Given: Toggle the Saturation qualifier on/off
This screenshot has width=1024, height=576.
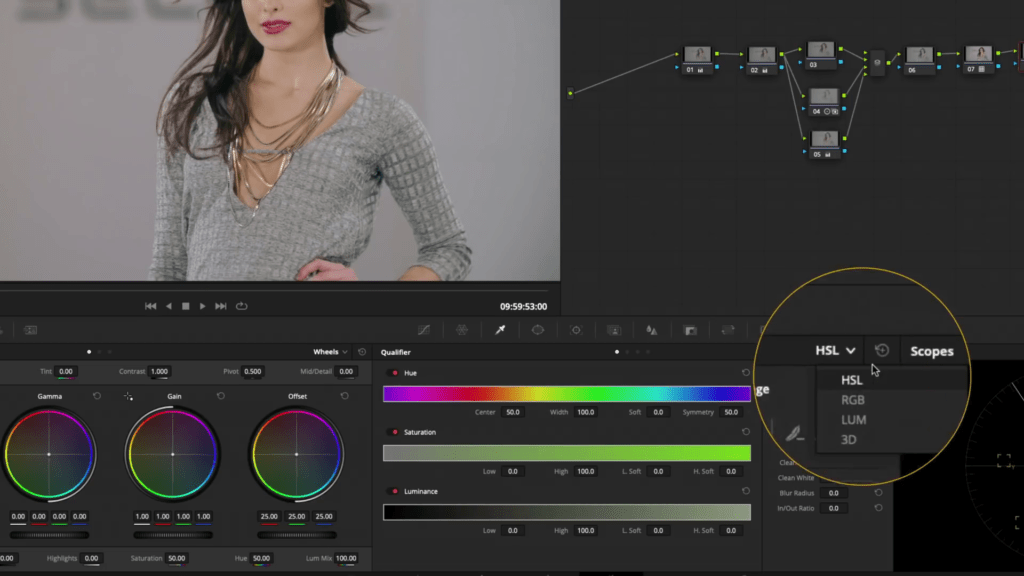Looking at the screenshot, I should tap(394, 432).
